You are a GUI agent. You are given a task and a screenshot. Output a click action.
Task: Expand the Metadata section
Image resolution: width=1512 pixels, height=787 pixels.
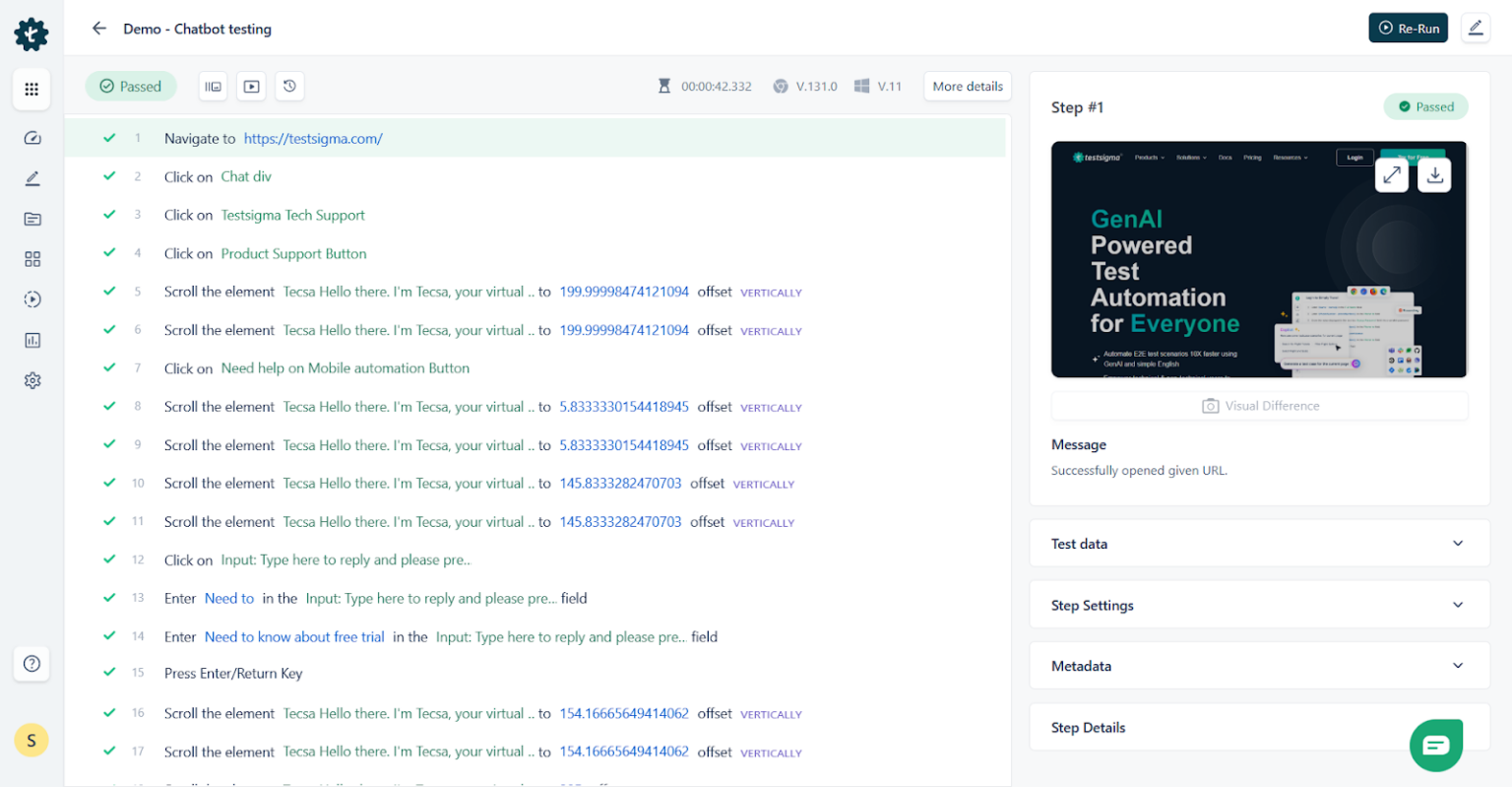pyautogui.click(x=1259, y=666)
